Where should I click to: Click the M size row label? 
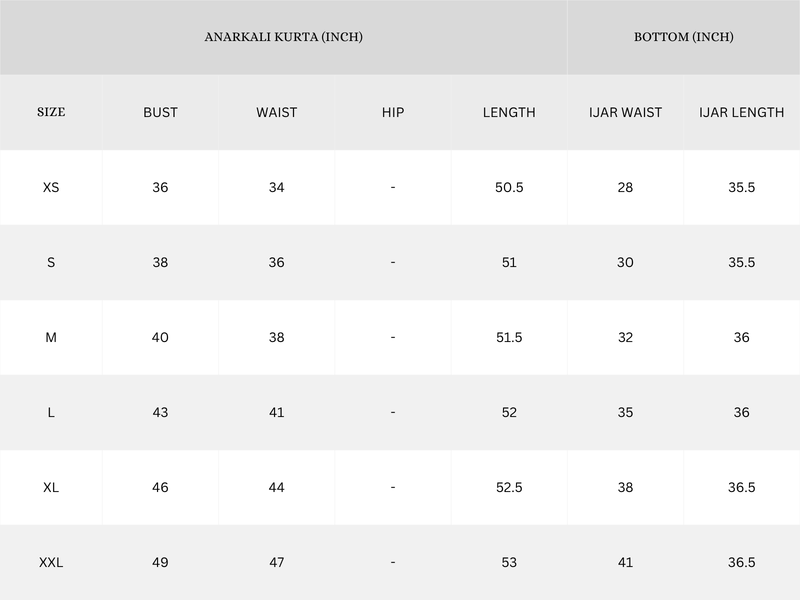click(51, 337)
